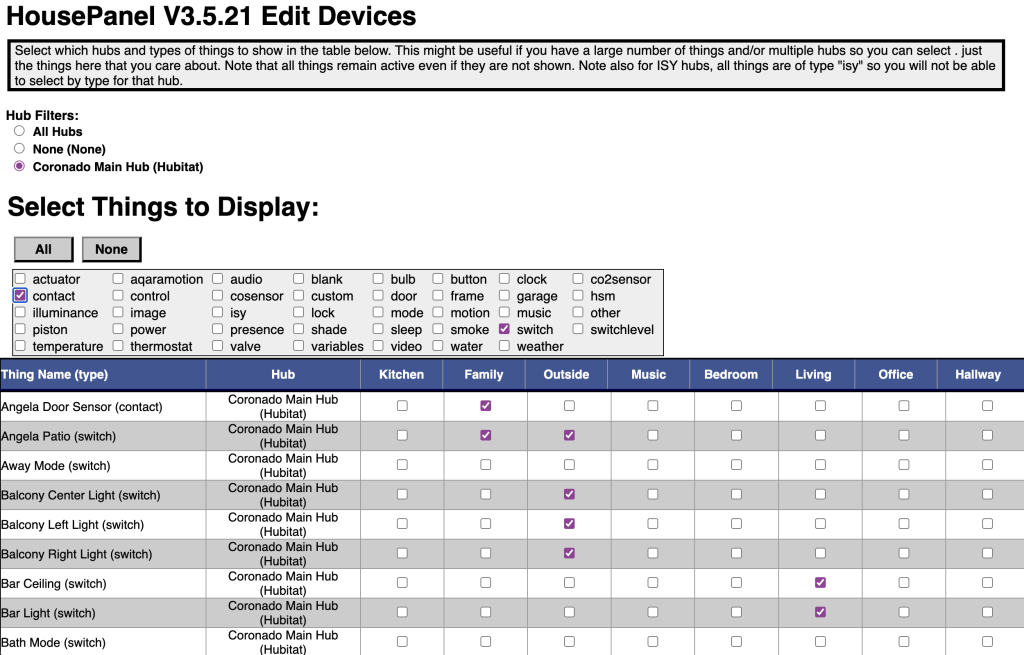
Task: Check the weather type filter
Action: click(504, 346)
